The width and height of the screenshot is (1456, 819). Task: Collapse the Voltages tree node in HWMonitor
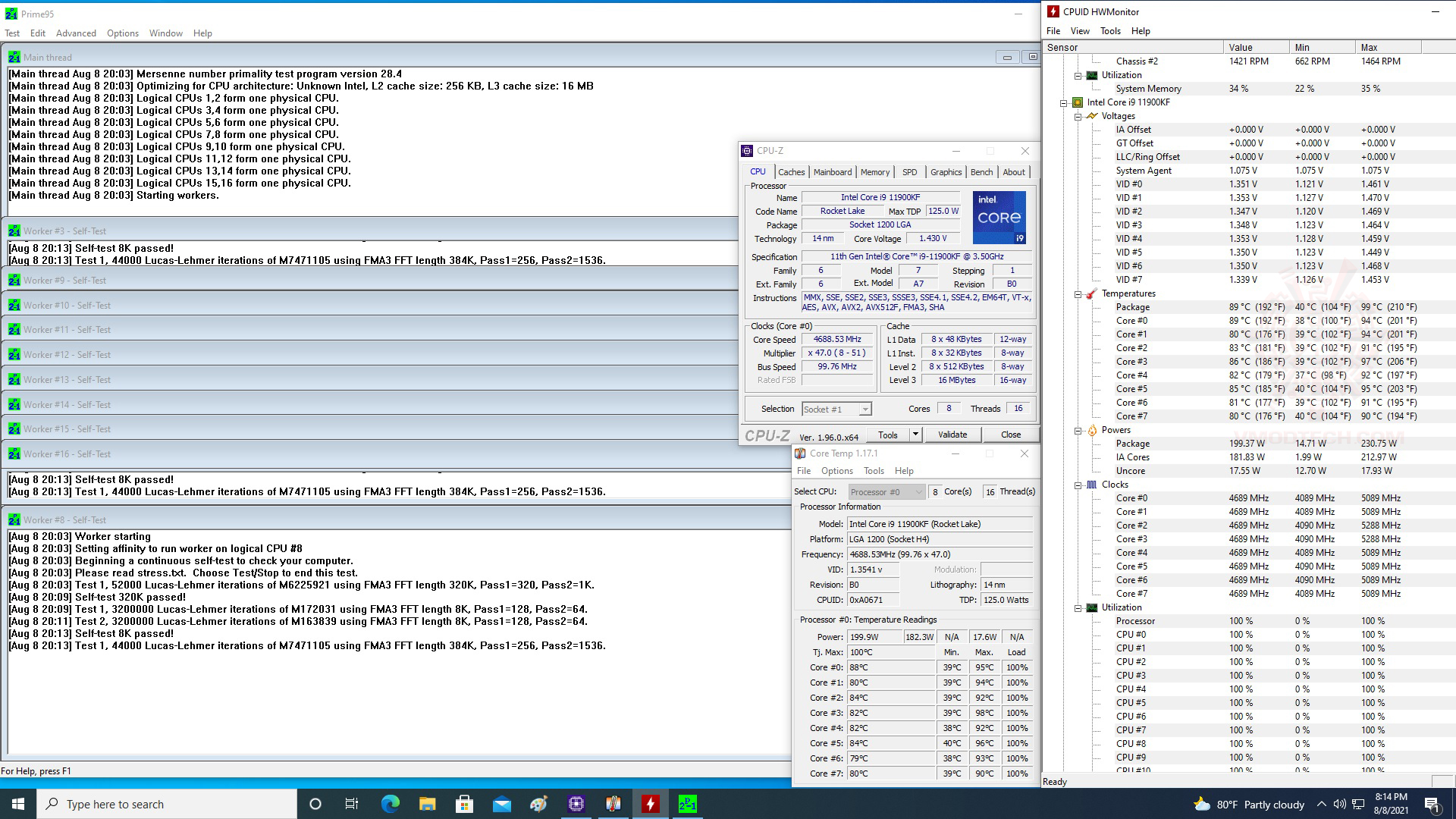[1078, 116]
